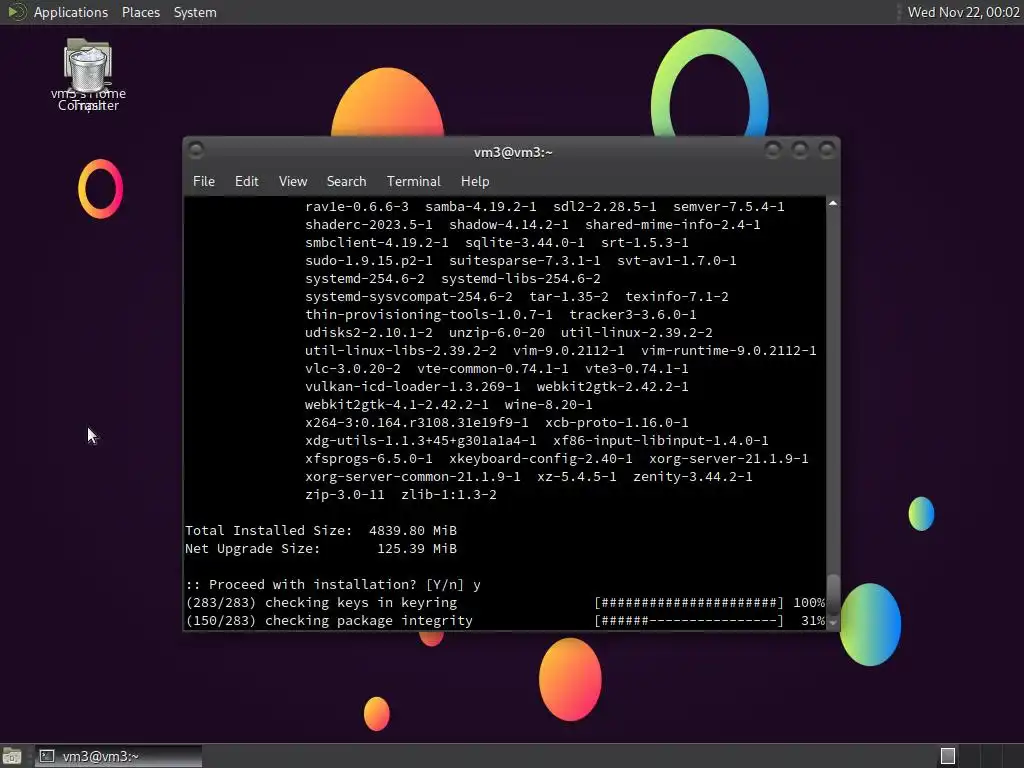Click the date and time clock
The image size is (1024, 768).
(963, 12)
